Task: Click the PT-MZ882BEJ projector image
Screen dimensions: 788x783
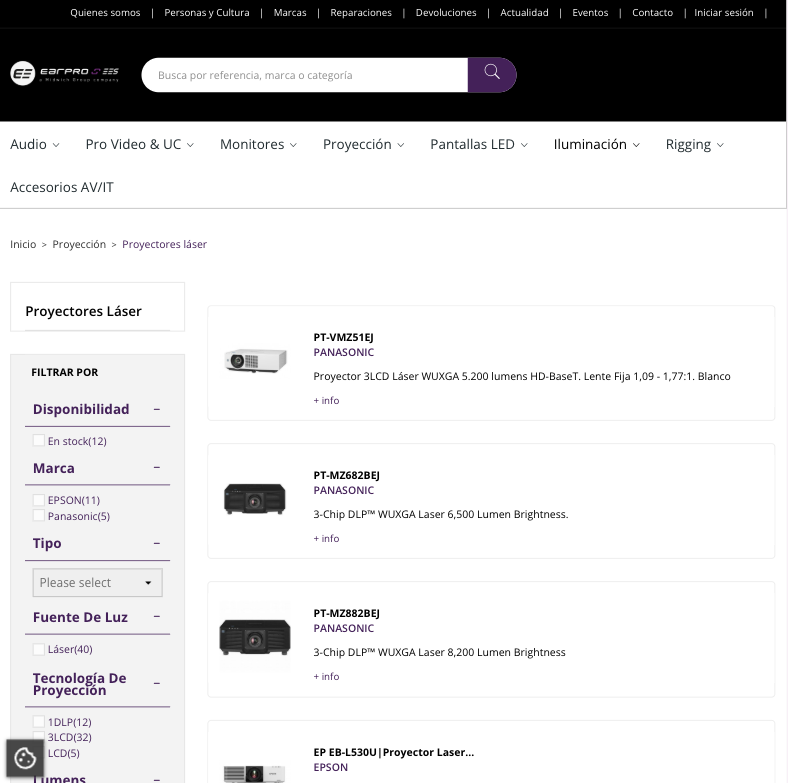Action: [x=255, y=637]
